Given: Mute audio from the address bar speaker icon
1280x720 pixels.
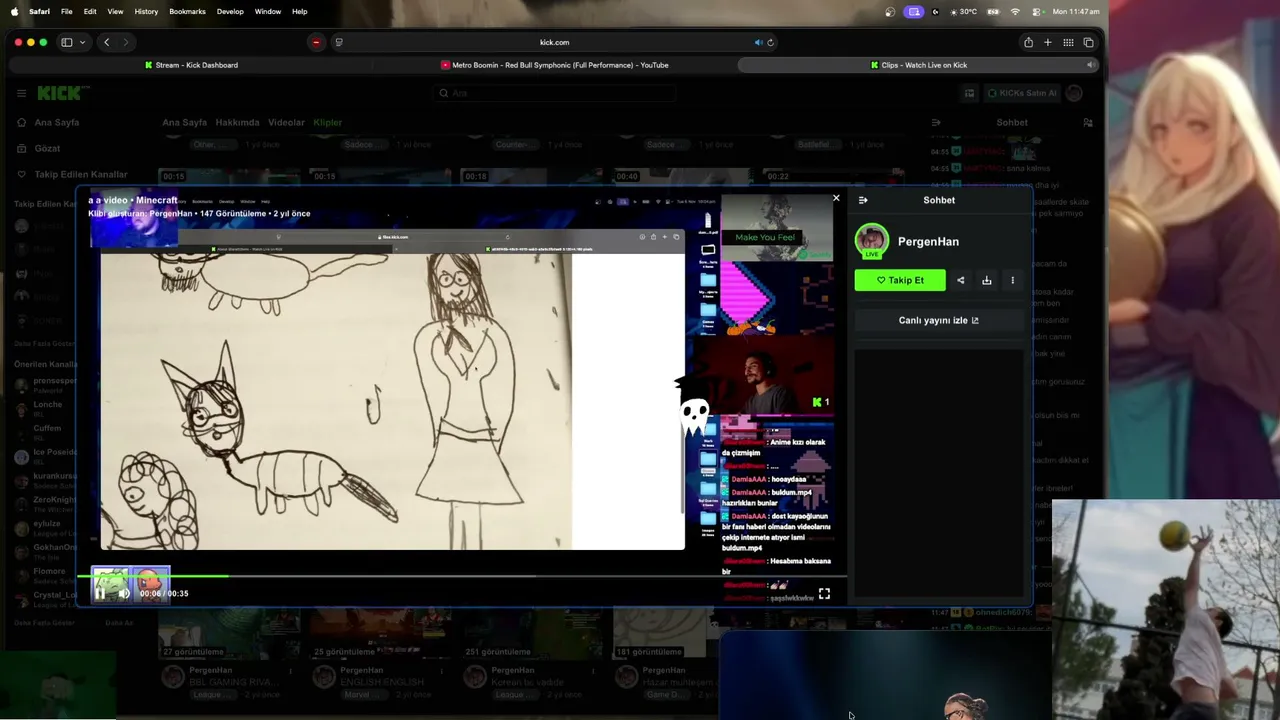Looking at the screenshot, I should coord(758,42).
